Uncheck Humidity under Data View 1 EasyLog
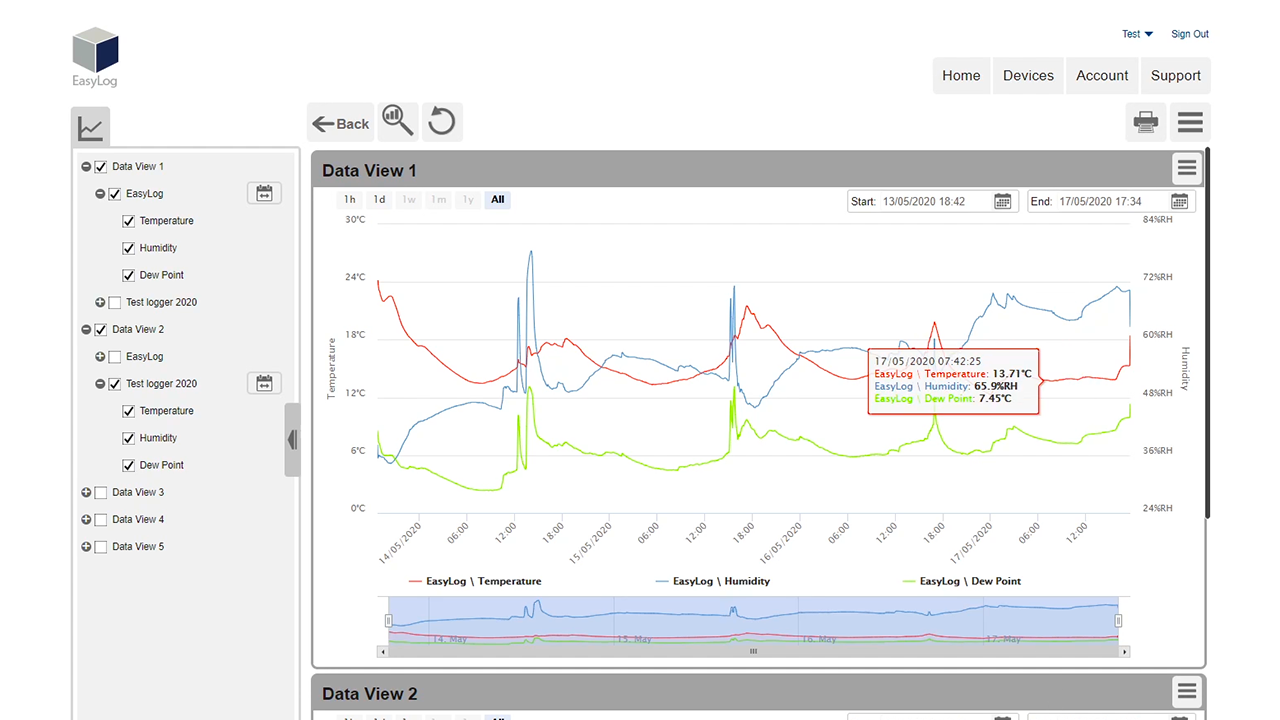This screenshot has height=720, width=1280. click(129, 248)
